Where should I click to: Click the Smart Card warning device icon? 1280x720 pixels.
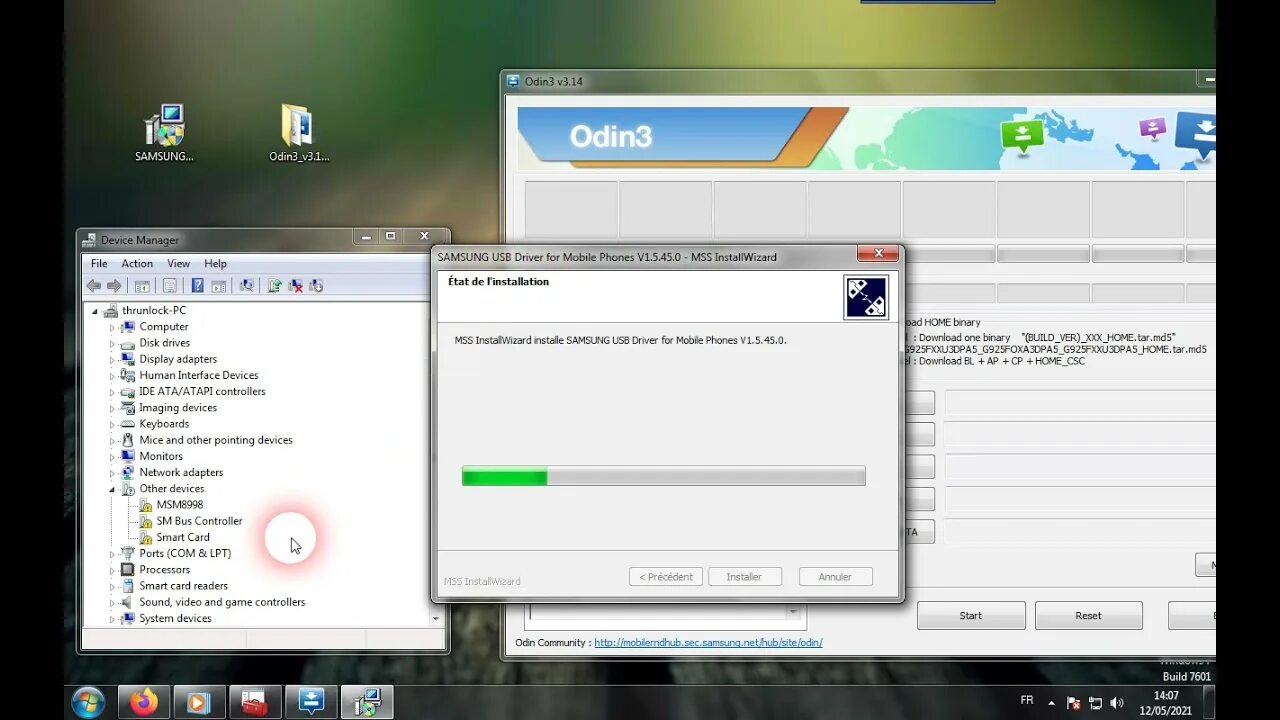coord(146,537)
